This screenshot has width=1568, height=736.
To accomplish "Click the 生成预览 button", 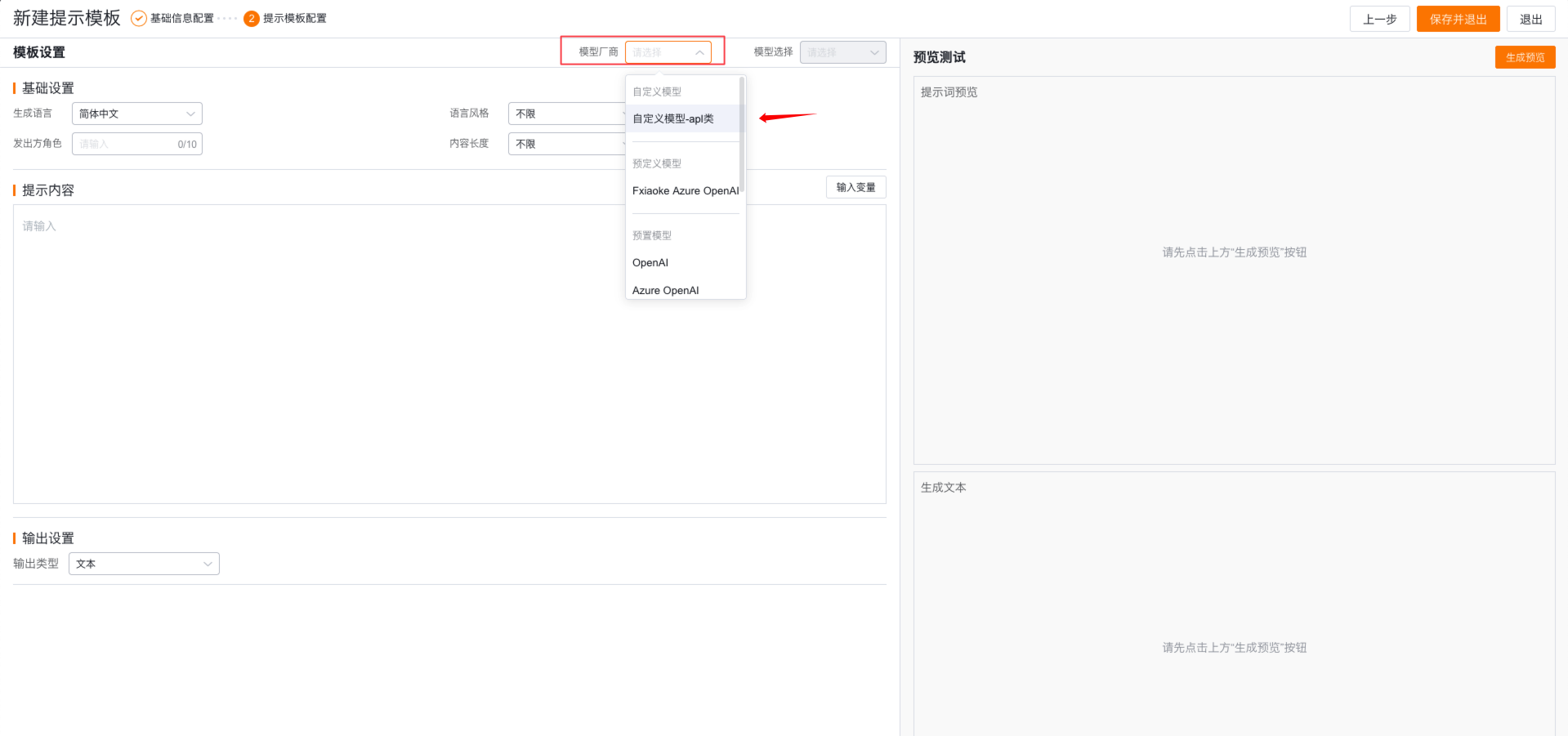I will coord(1525,57).
